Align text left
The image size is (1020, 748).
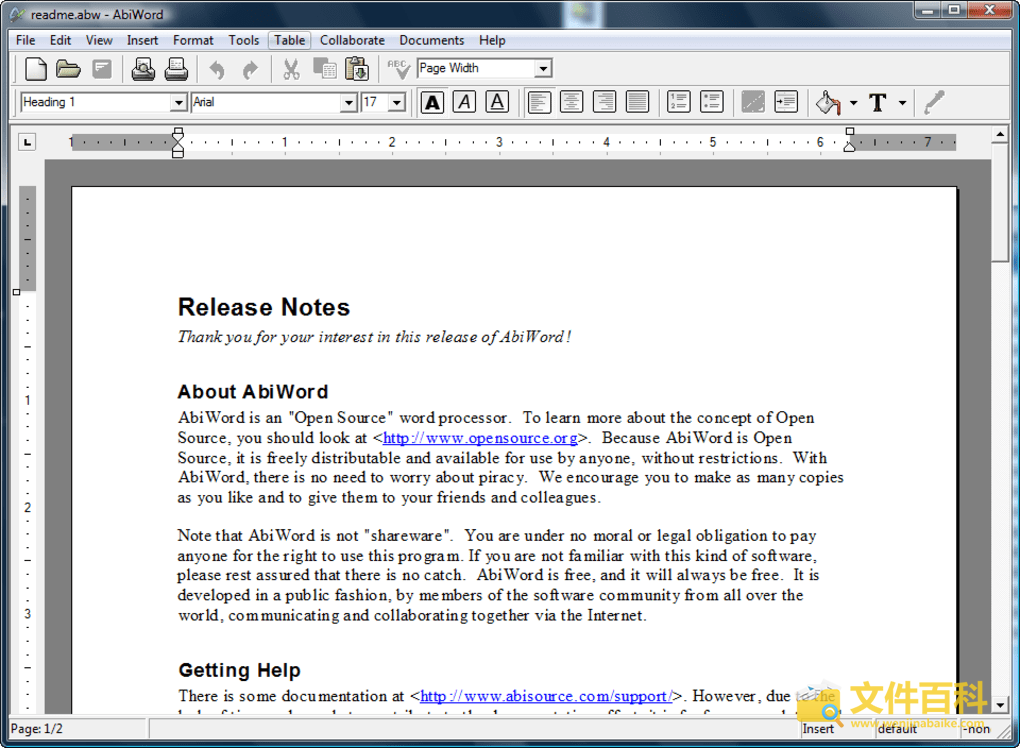click(539, 102)
